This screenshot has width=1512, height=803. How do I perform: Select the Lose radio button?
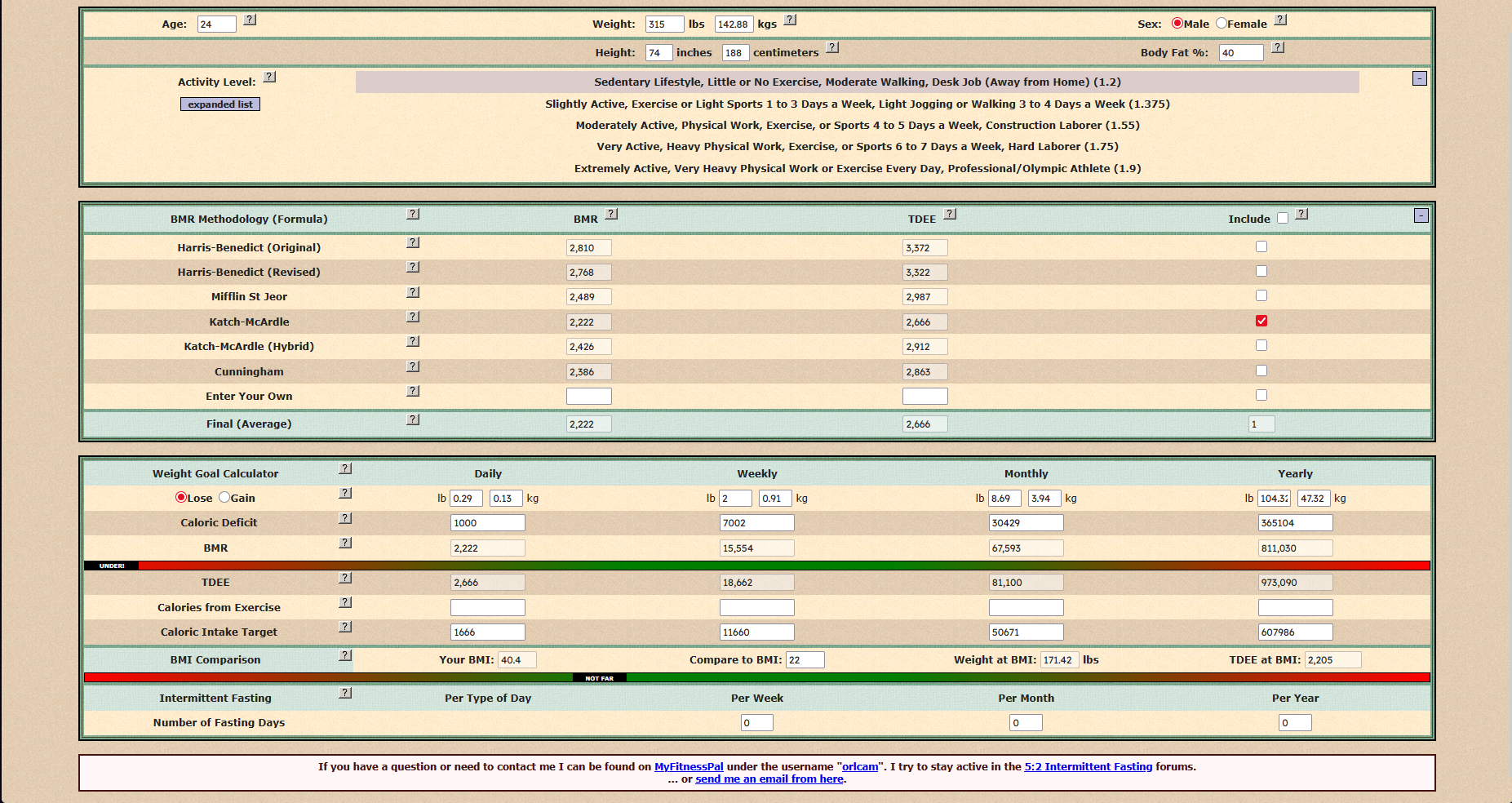click(181, 497)
